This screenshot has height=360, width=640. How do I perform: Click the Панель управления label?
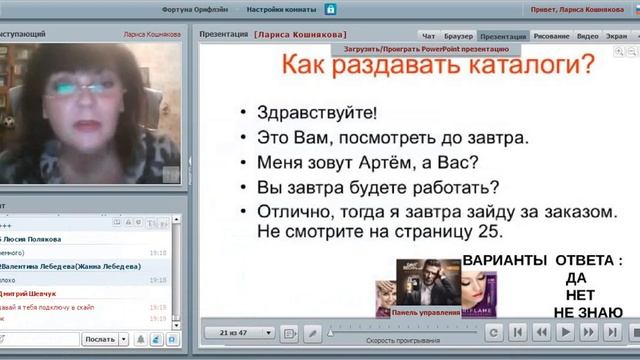coord(426,313)
